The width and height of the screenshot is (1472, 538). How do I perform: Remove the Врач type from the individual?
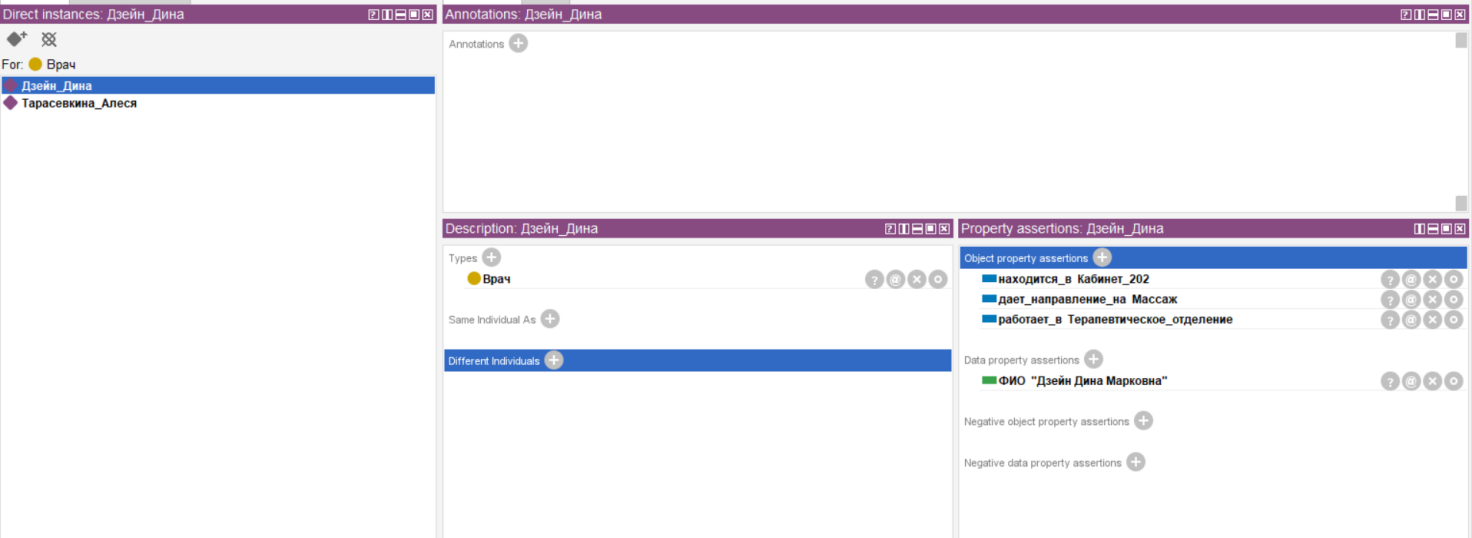pos(916,280)
